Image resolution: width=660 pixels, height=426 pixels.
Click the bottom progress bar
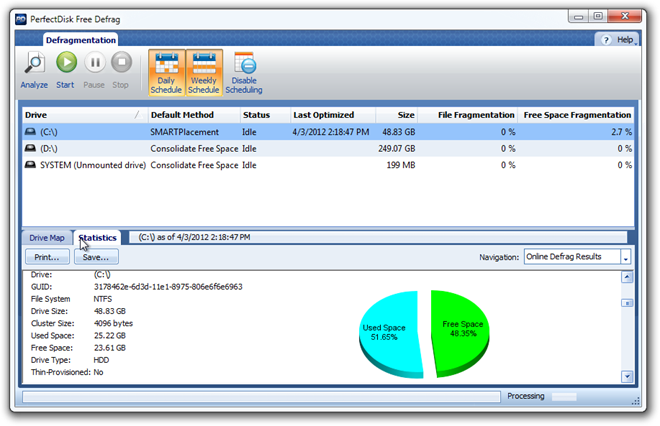[x=261, y=397]
